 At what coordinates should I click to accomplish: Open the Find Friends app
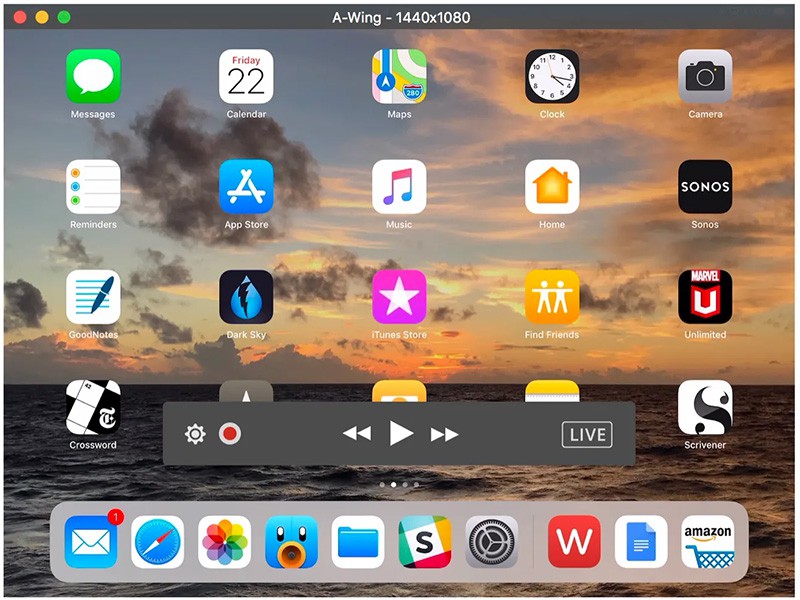tap(552, 297)
